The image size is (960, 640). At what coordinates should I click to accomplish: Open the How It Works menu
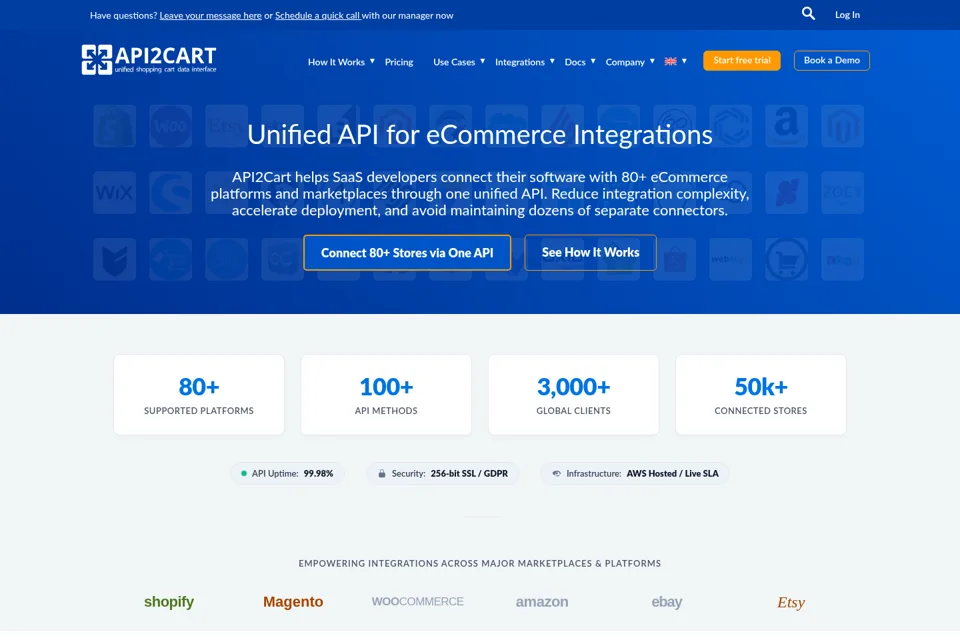336,62
